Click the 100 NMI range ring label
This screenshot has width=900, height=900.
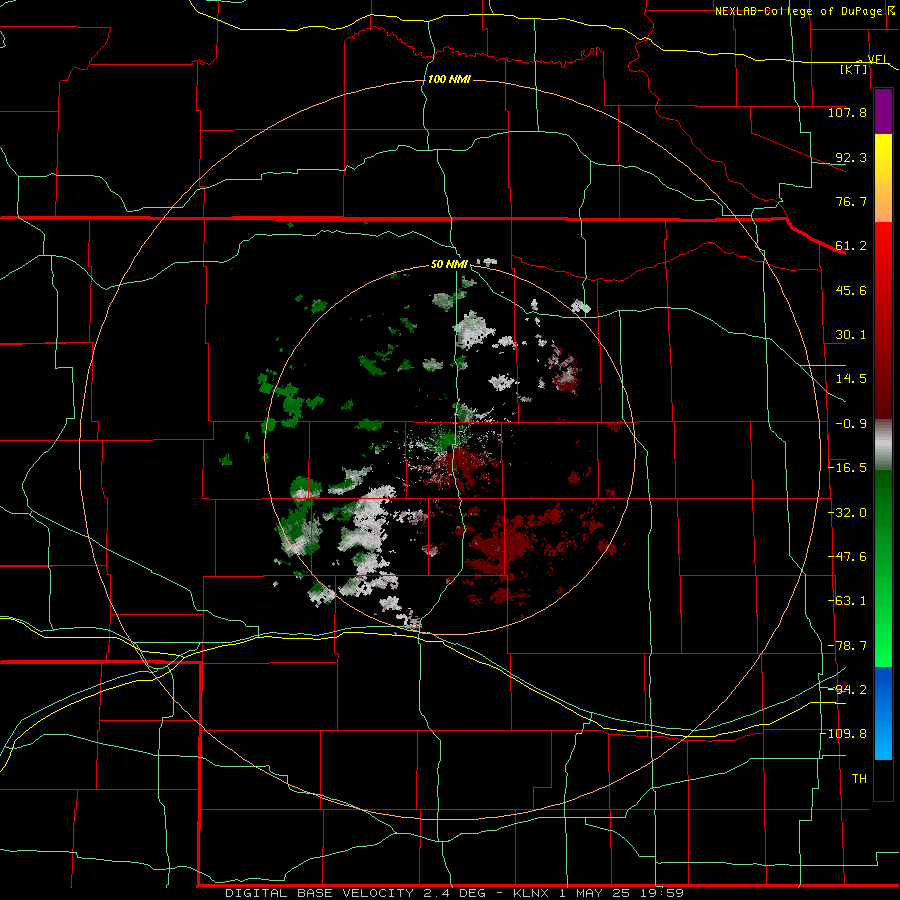pyautogui.click(x=449, y=79)
